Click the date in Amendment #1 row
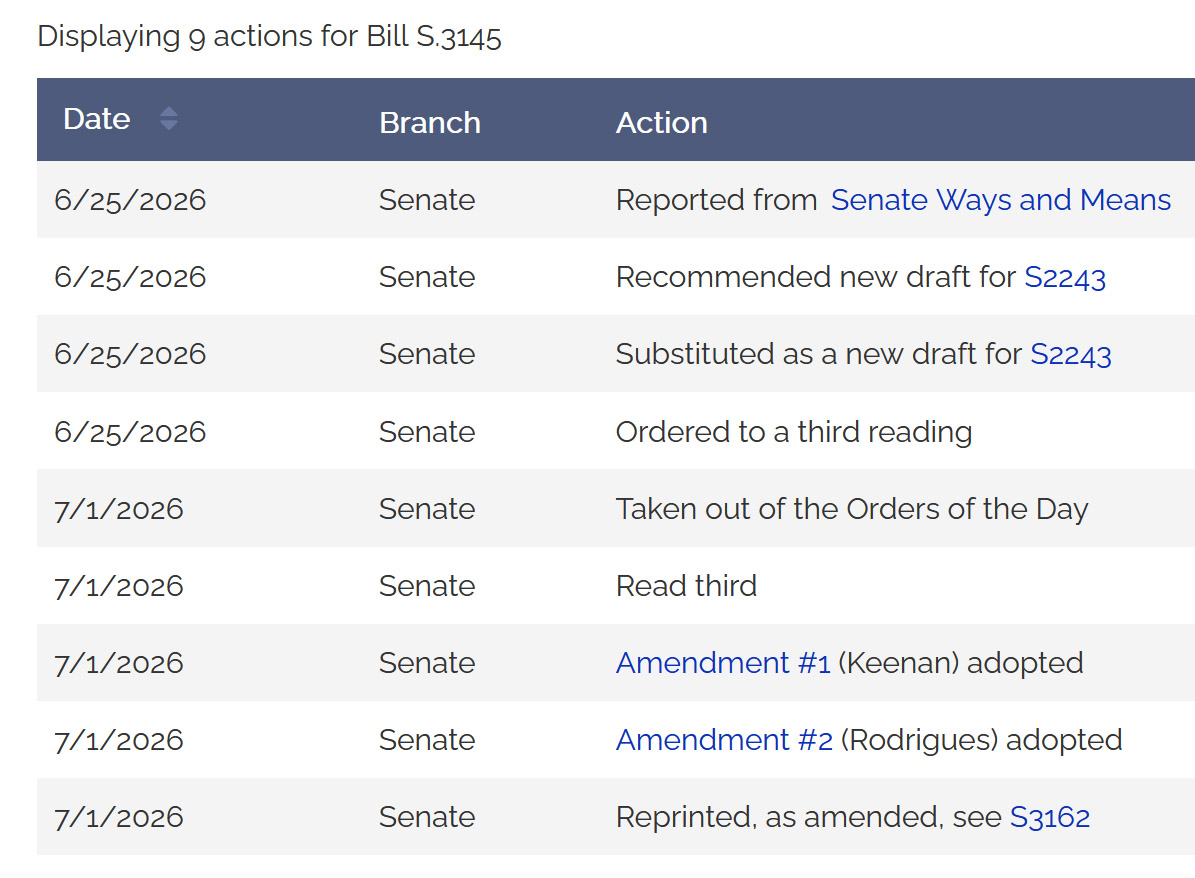This screenshot has width=1195, height=878. coord(119,664)
